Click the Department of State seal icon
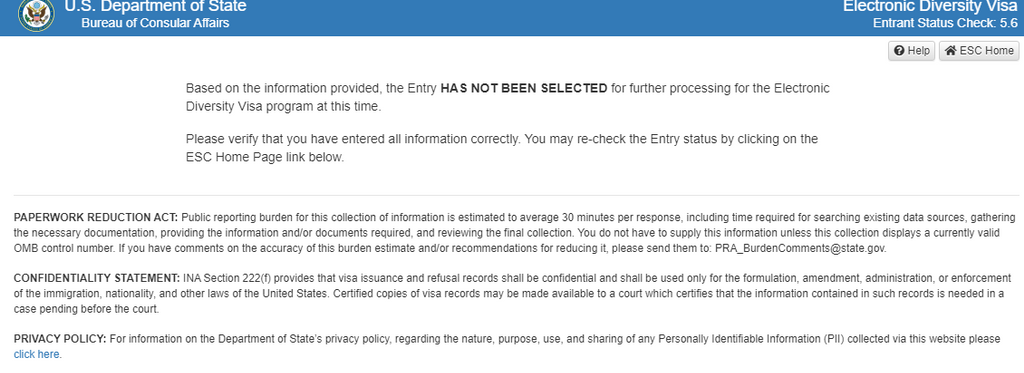The height and width of the screenshot is (373, 1024). point(37,14)
